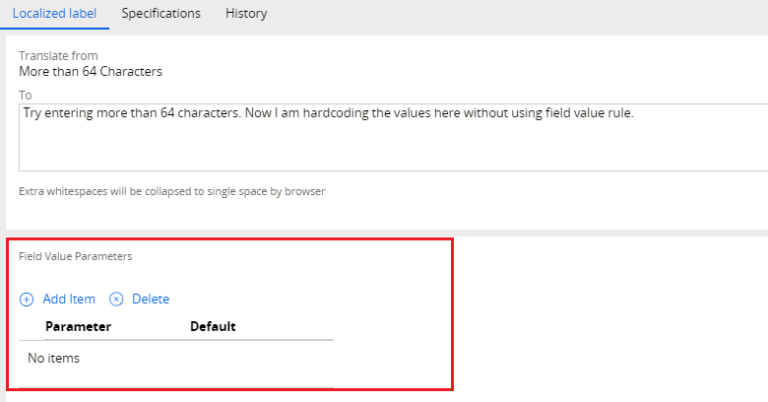Click the More than 64 Characters source text
768x402 pixels.
pos(90,72)
